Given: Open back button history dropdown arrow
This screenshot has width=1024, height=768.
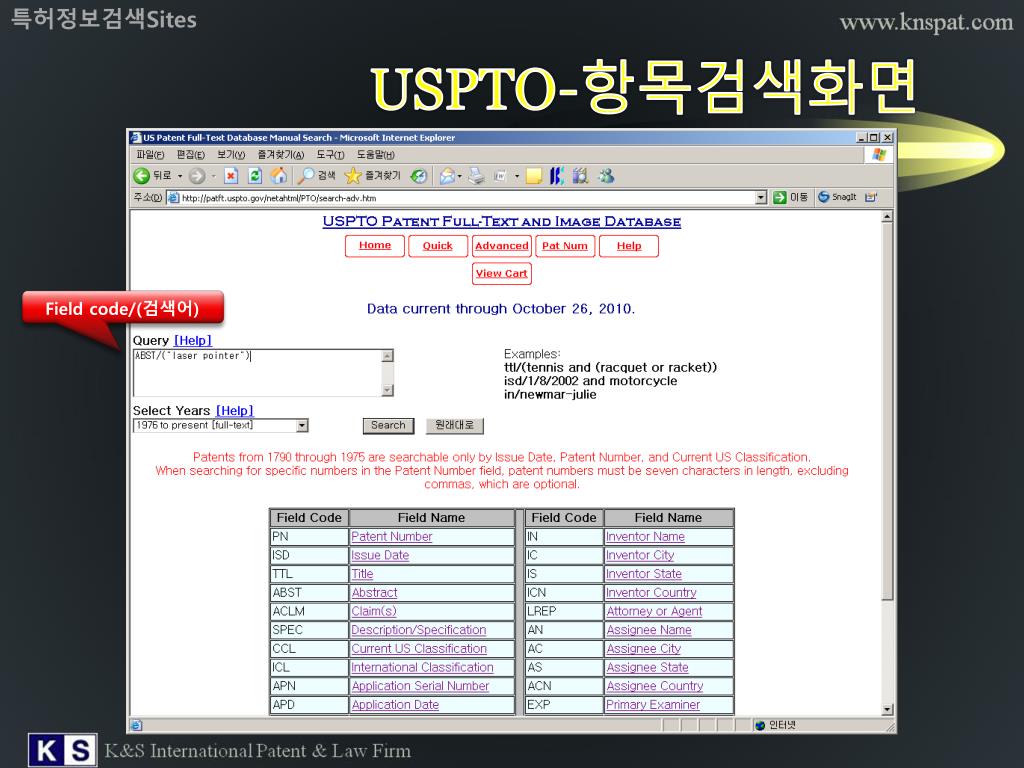Looking at the screenshot, I should pyautogui.click(x=180, y=176).
